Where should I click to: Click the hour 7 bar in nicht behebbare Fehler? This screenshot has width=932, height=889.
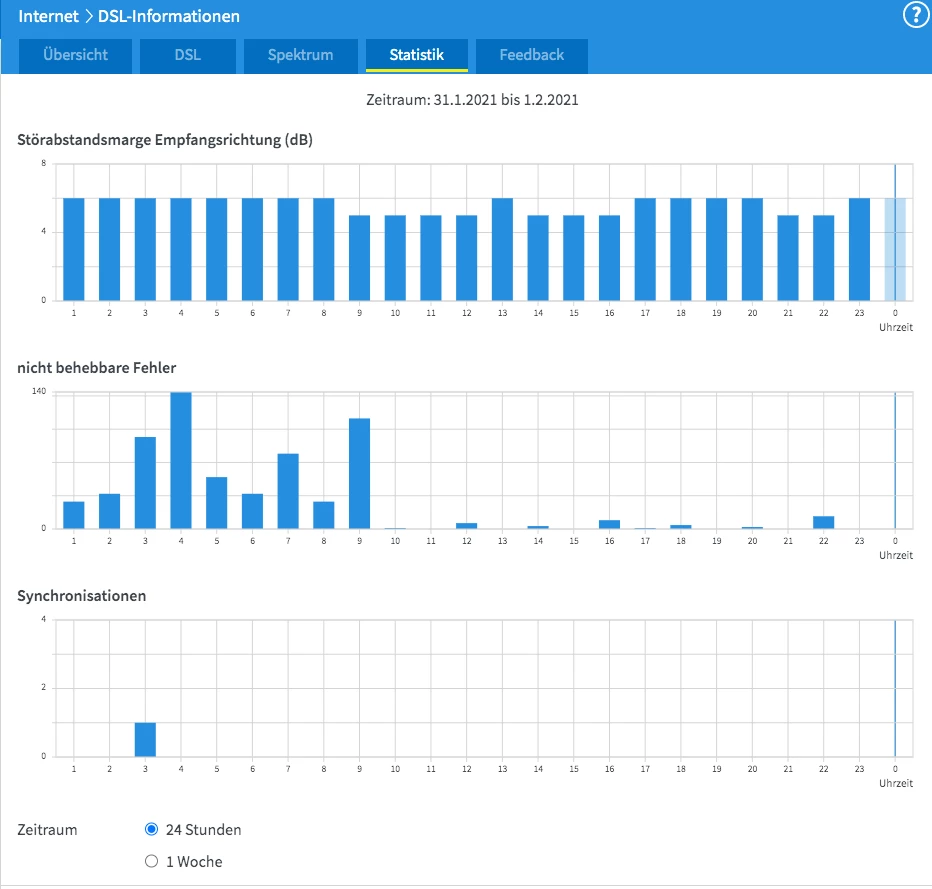(288, 491)
